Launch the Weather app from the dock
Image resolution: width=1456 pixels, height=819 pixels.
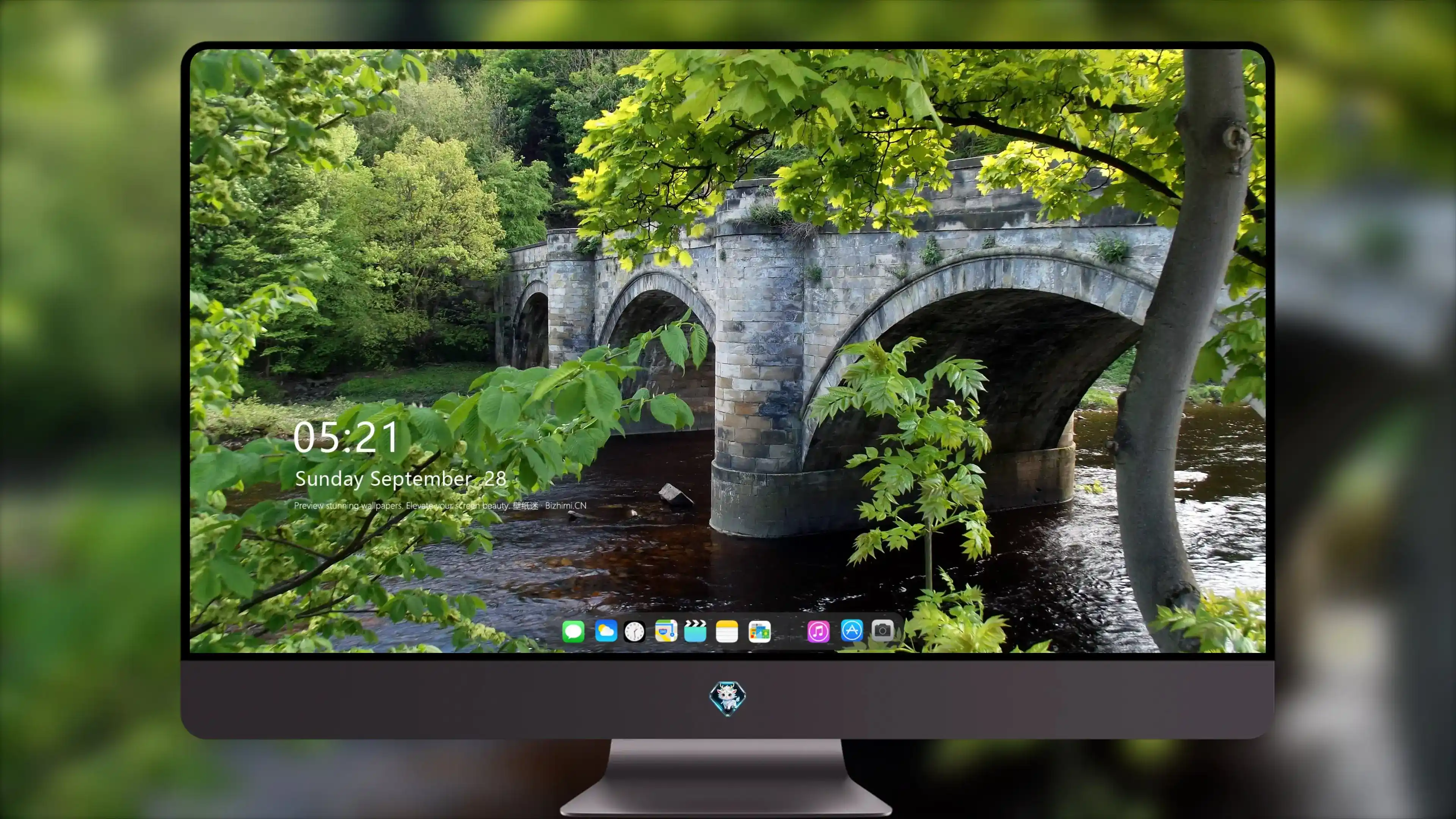point(606,631)
